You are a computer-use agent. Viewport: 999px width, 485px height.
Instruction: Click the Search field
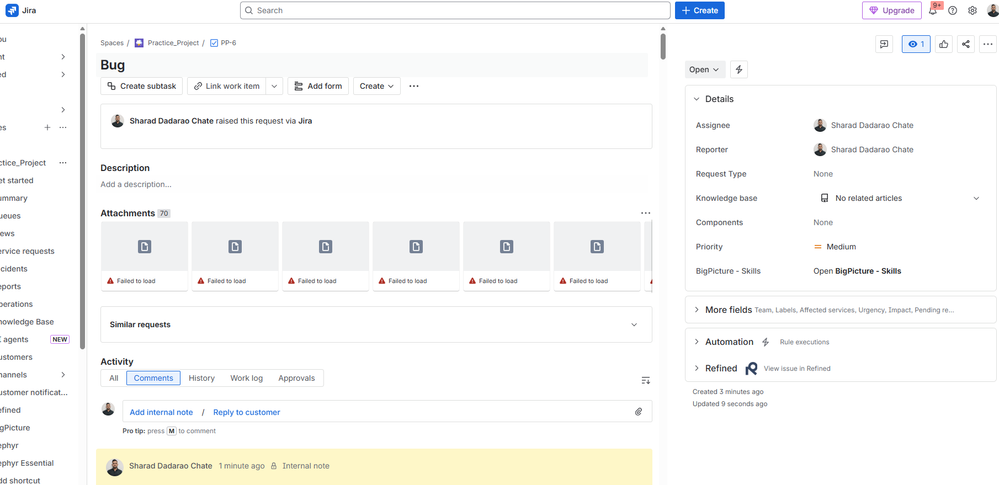pos(456,10)
